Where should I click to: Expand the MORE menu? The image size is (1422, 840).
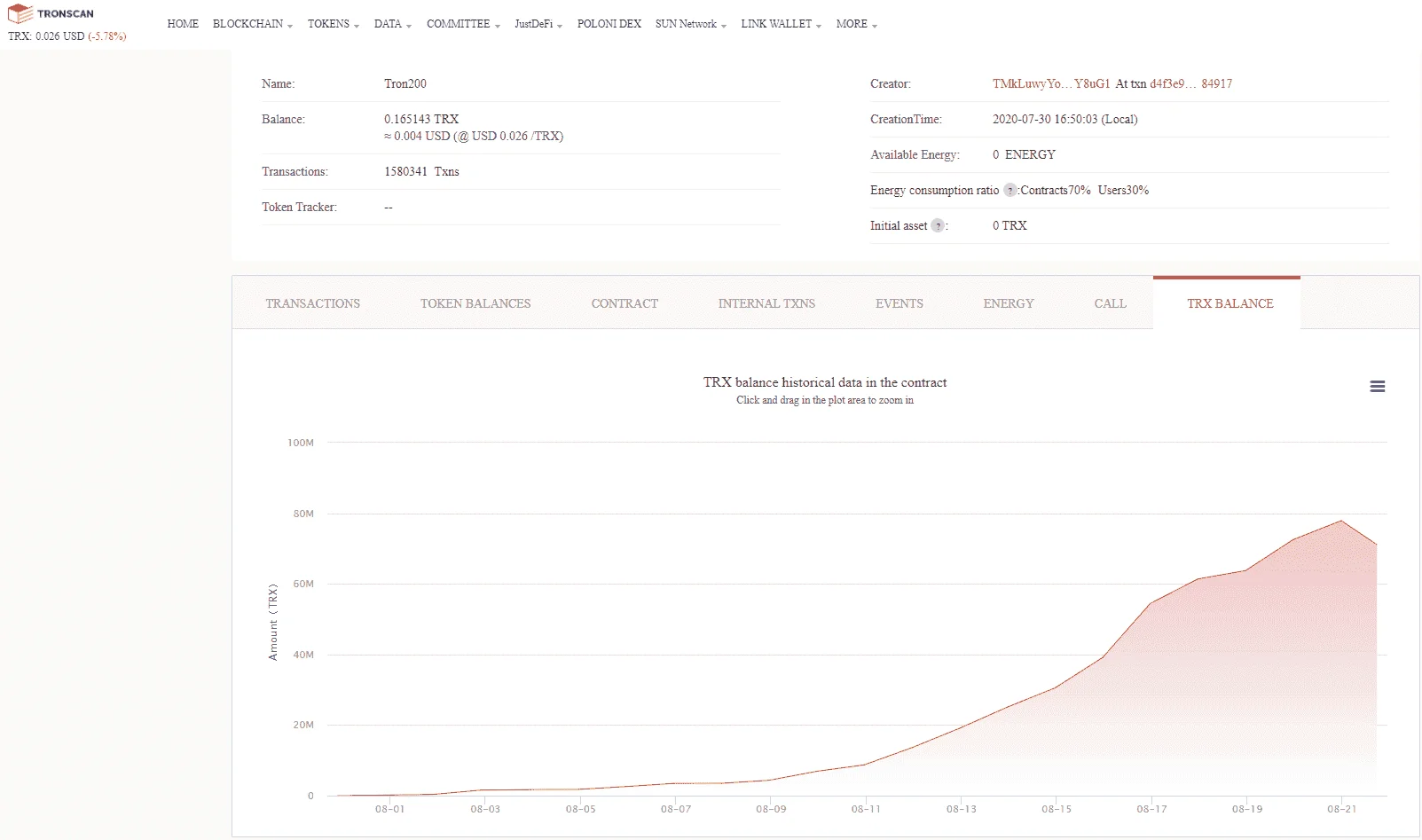[857, 24]
